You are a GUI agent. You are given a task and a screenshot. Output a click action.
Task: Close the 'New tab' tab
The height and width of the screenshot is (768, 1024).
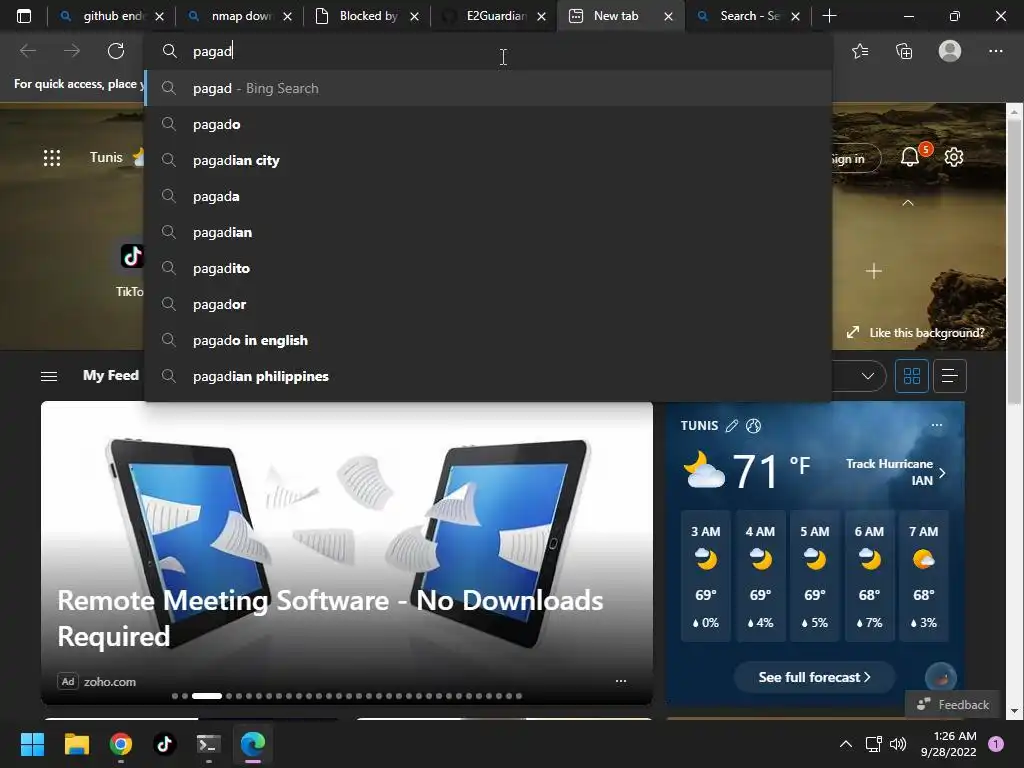pyautogui.click(x=668, y=16)
